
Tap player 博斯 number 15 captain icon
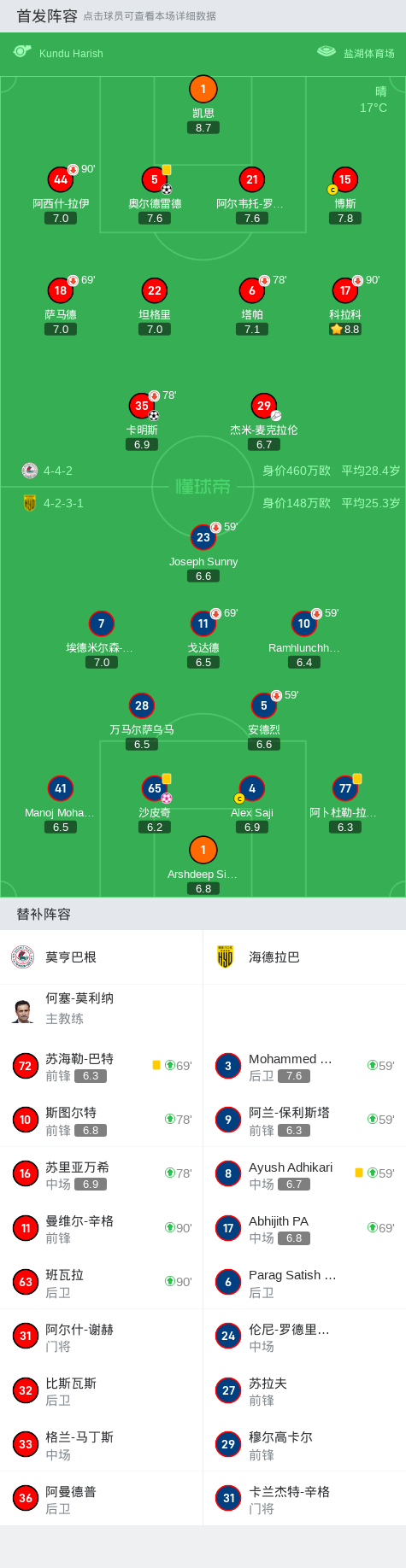pyautogui.click(x=344, y=179)
